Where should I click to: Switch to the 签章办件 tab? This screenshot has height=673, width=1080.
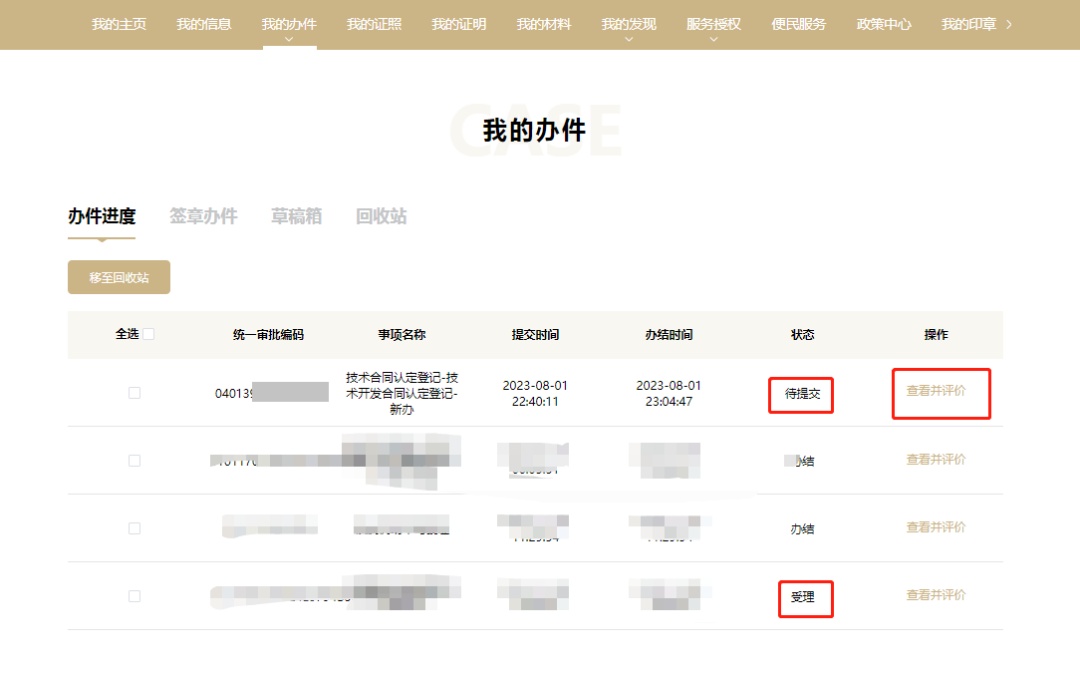[203, 215]
